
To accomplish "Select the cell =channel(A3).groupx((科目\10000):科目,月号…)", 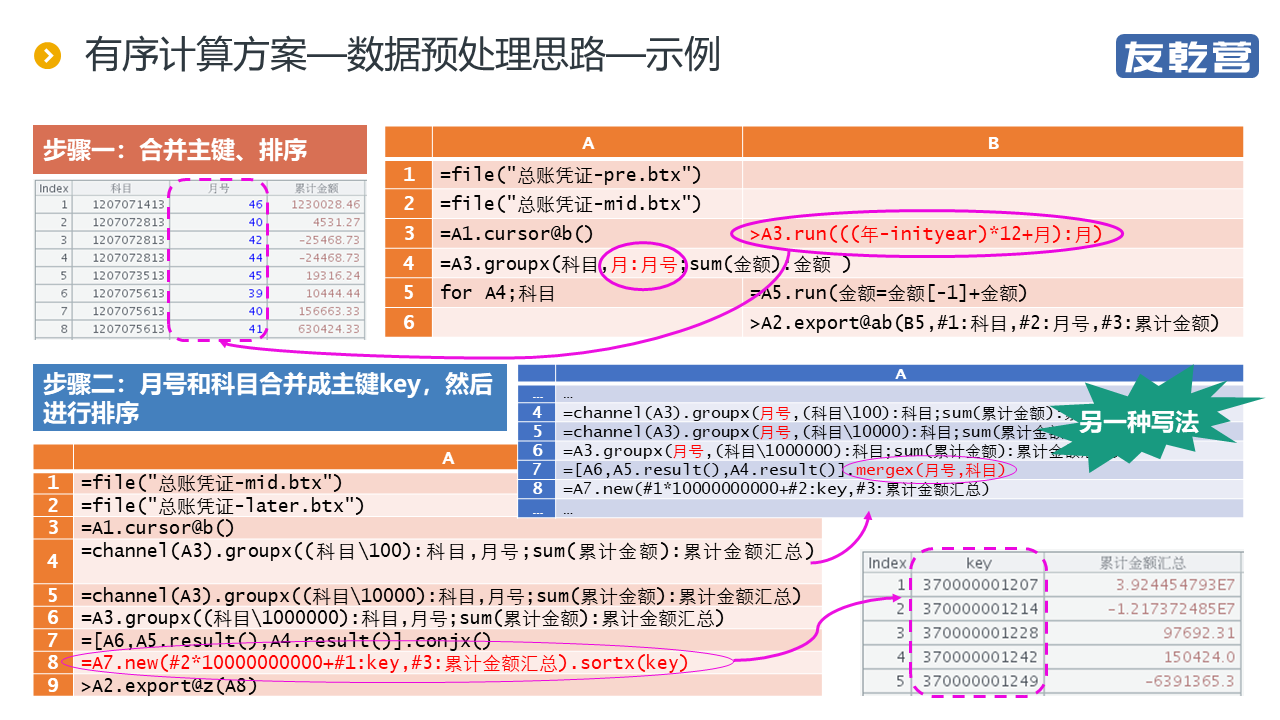I will pyautogui.click(x=447, y=596).
